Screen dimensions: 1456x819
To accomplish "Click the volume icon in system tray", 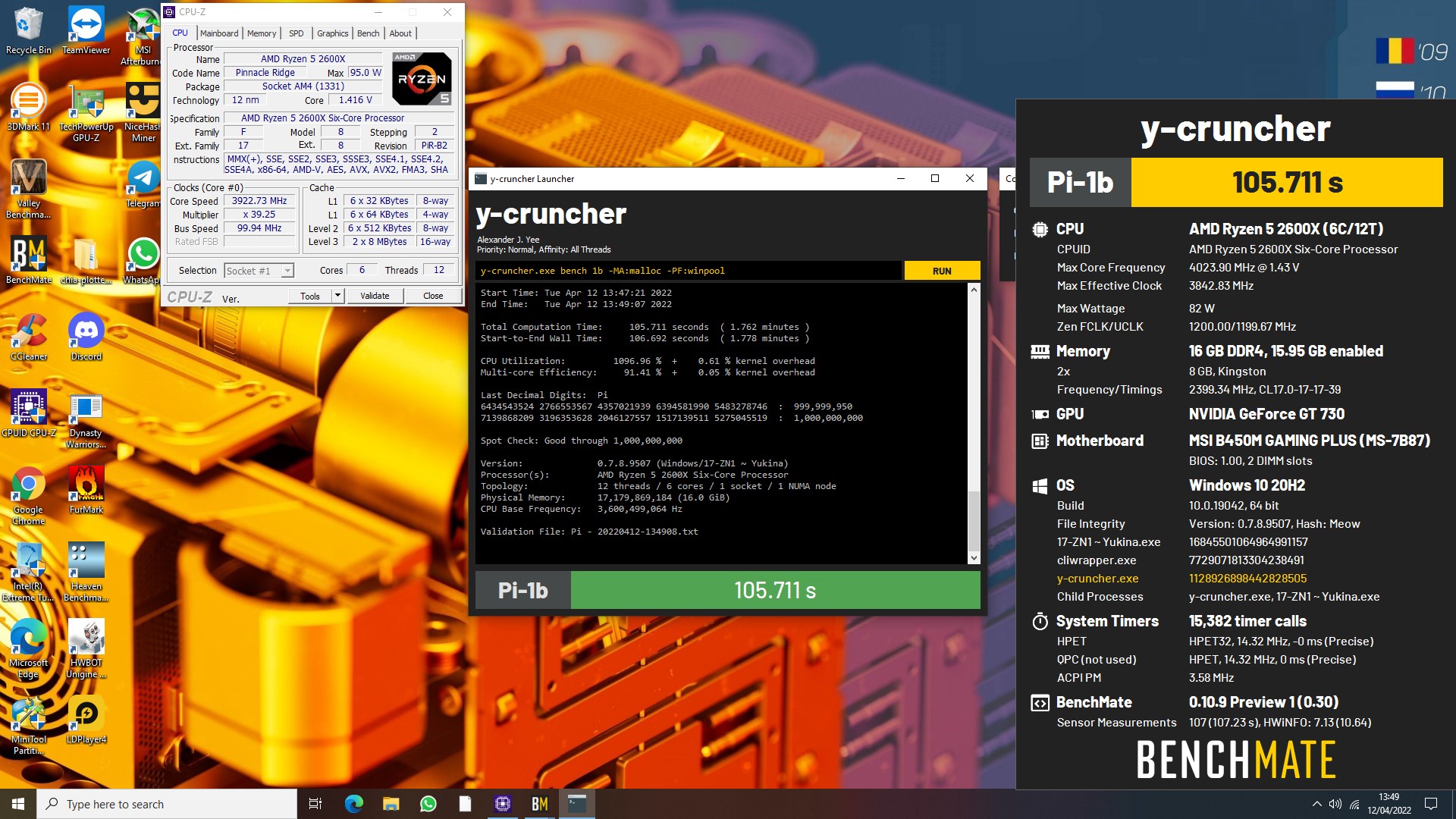I will [x=1335, y=804].
